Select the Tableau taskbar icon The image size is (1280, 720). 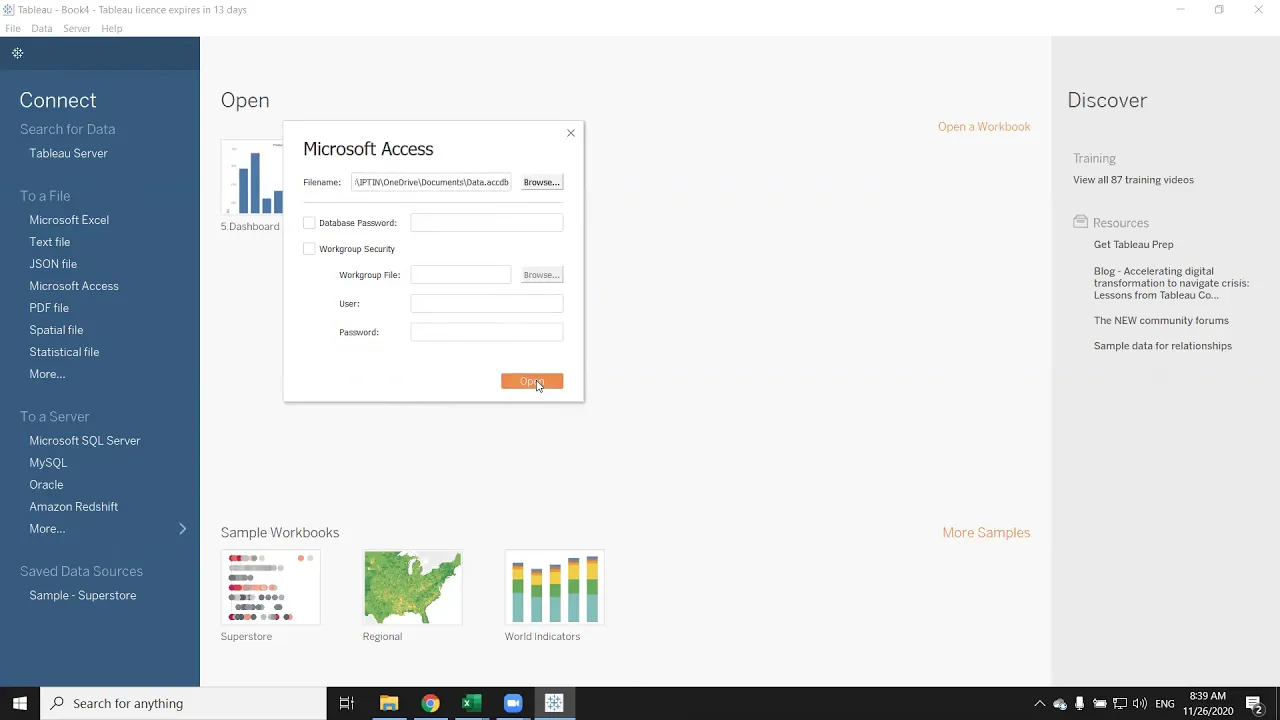[x=554, y=703]
